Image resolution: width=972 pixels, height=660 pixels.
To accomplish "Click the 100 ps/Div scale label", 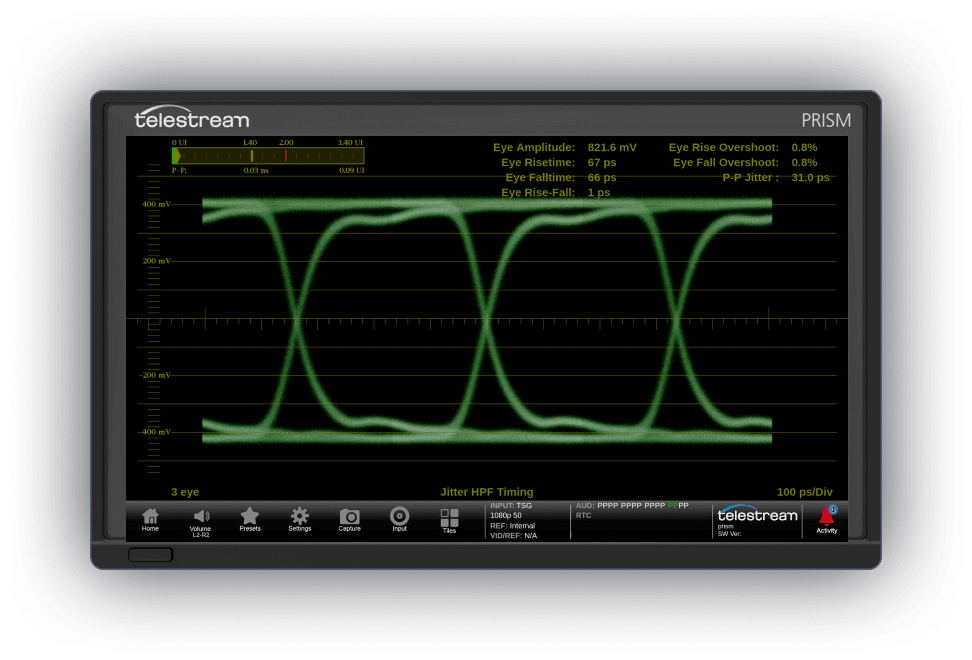I will click(805, 492).
